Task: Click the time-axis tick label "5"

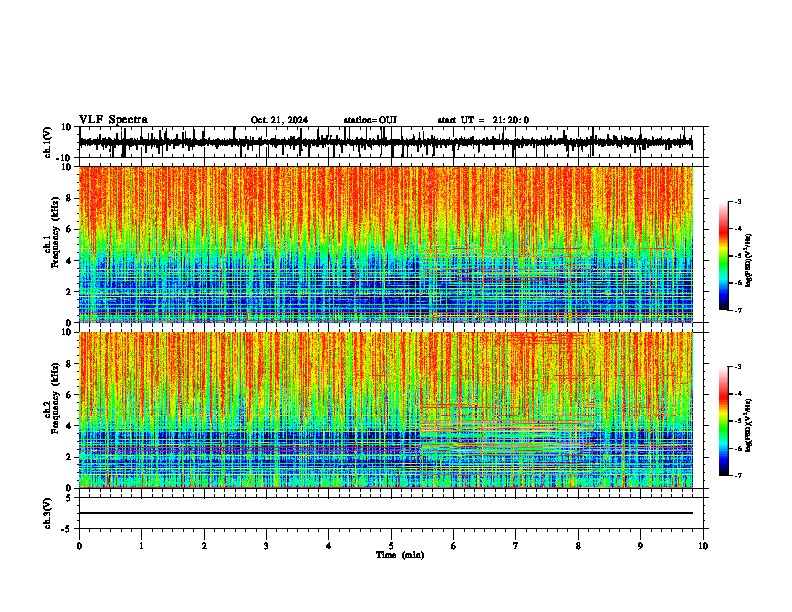Action: point(391,546)
